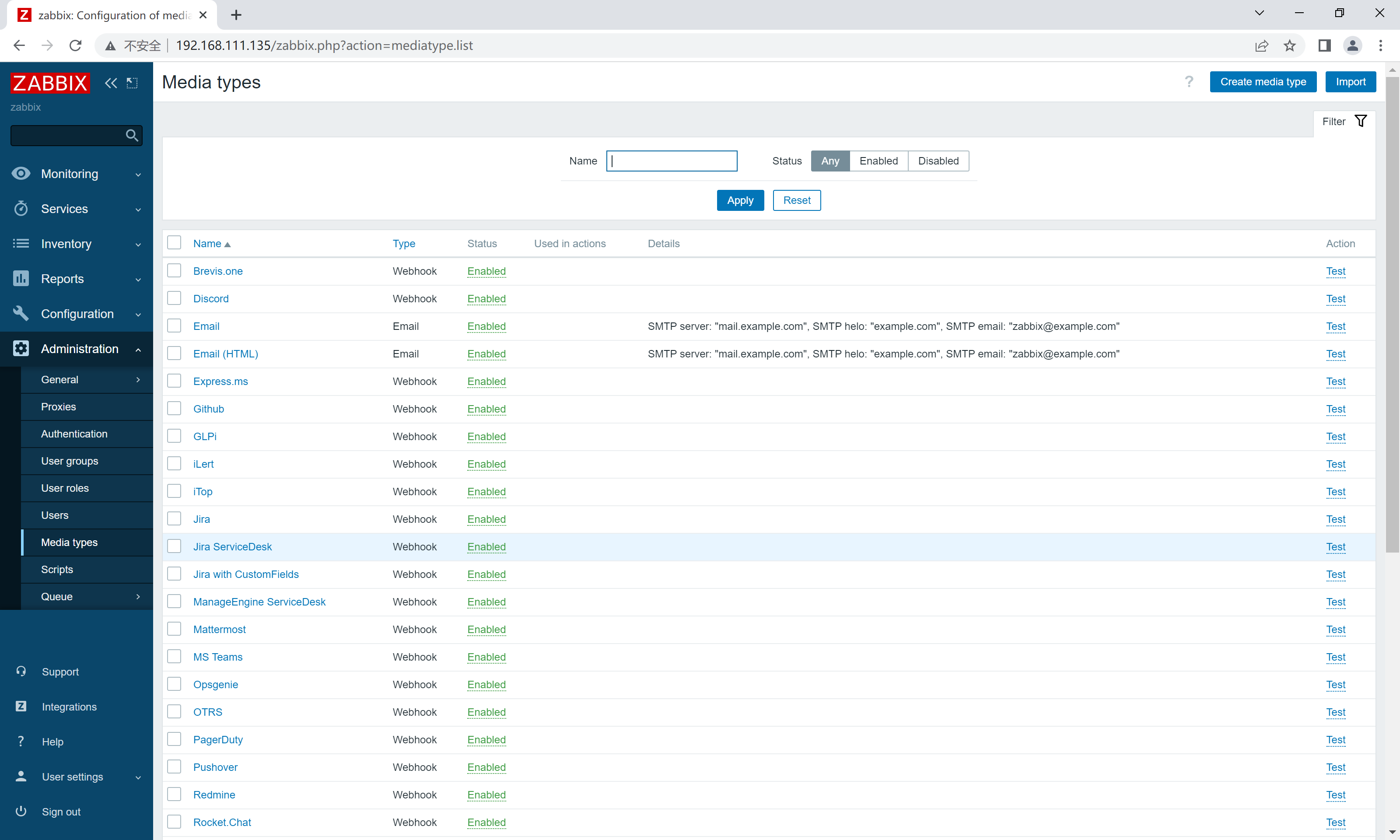This screenshot has height=840, width=1400.
Task: Select Enabled status filter option
Action: (878, 161)
